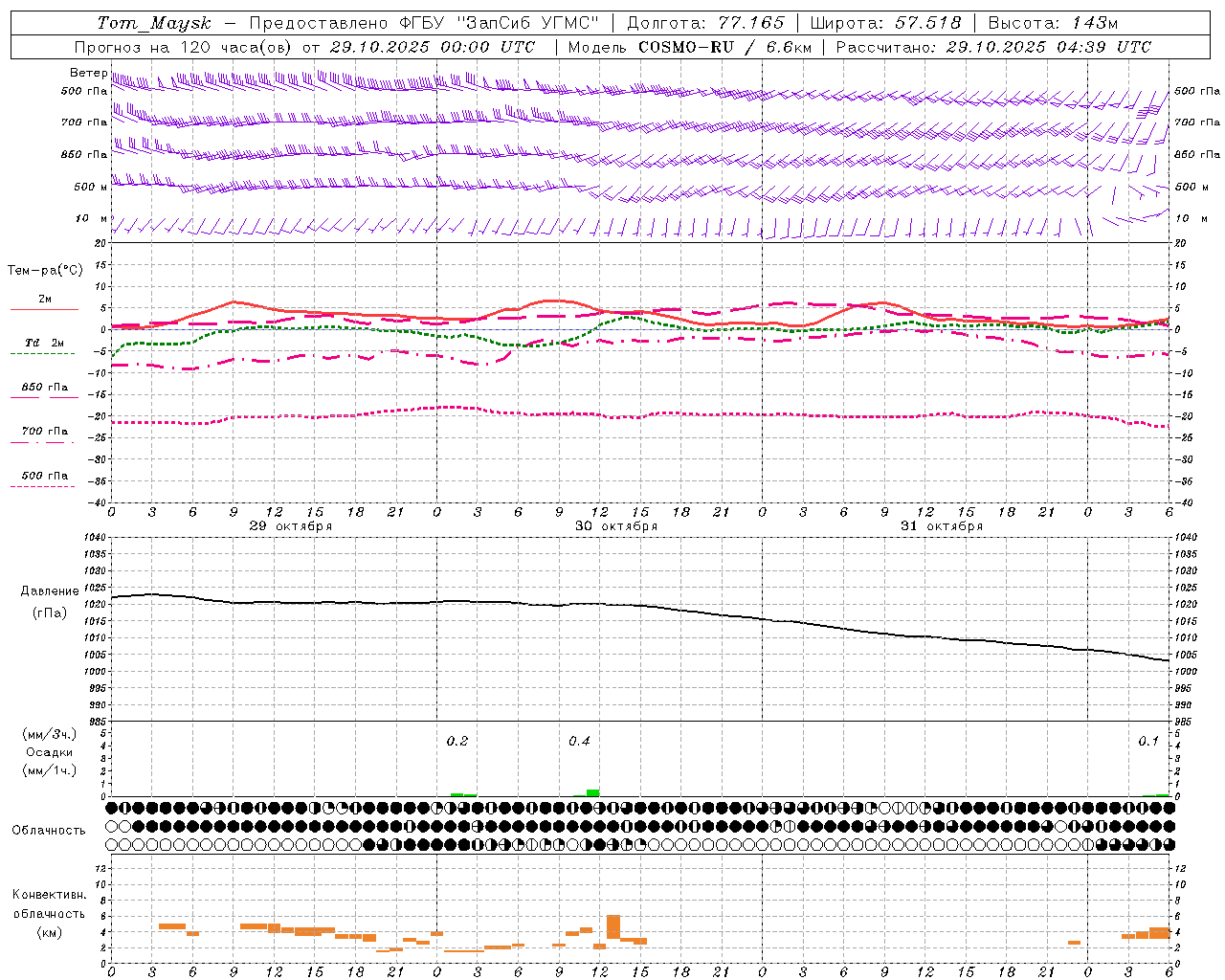Click the green precipitation bar under 0.4
Image resolution: width=1225 pixels, height=980 pixels.
click(593, 792)
